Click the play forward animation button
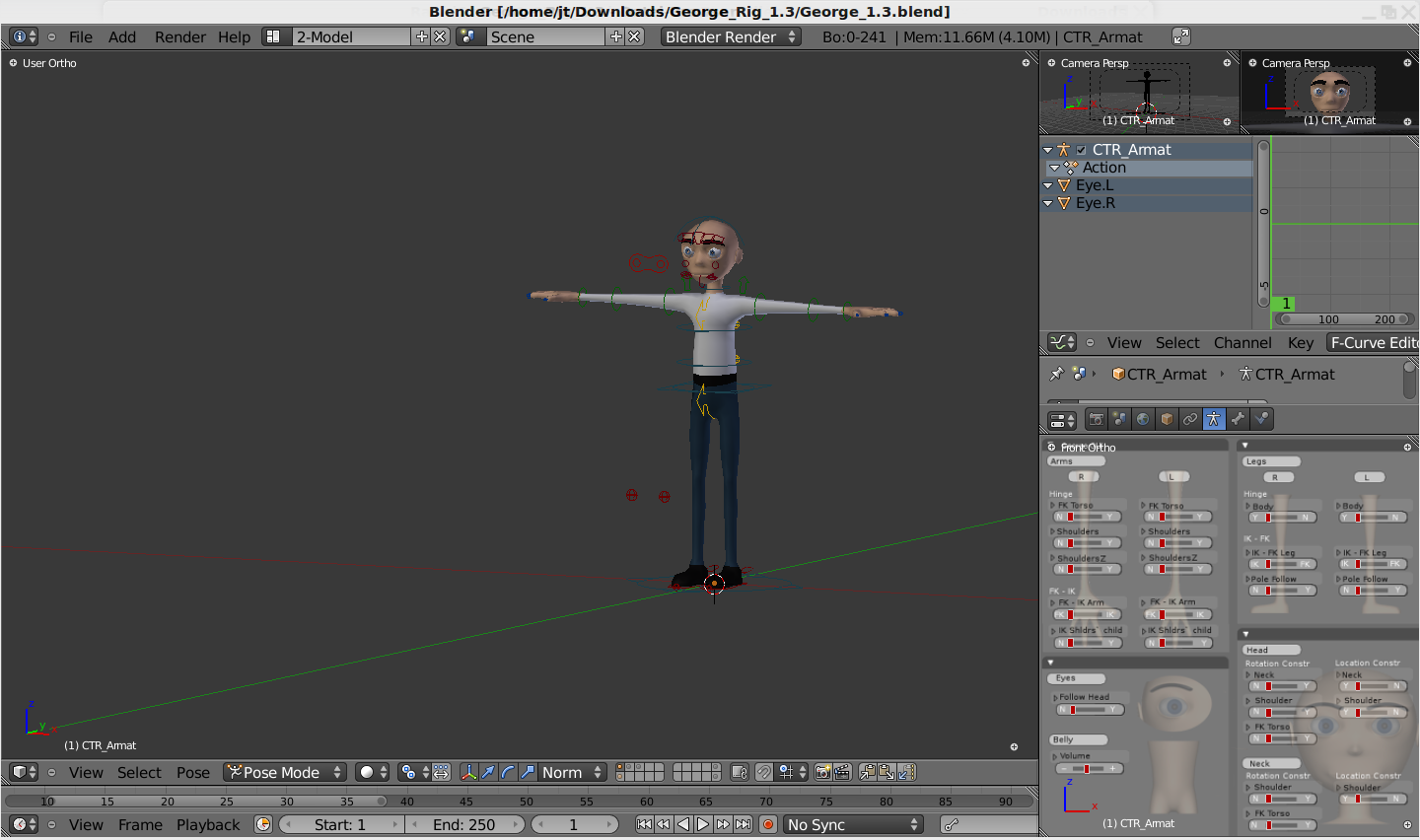The width and height of the screenshot is (1420, 840). click(703, 824)
